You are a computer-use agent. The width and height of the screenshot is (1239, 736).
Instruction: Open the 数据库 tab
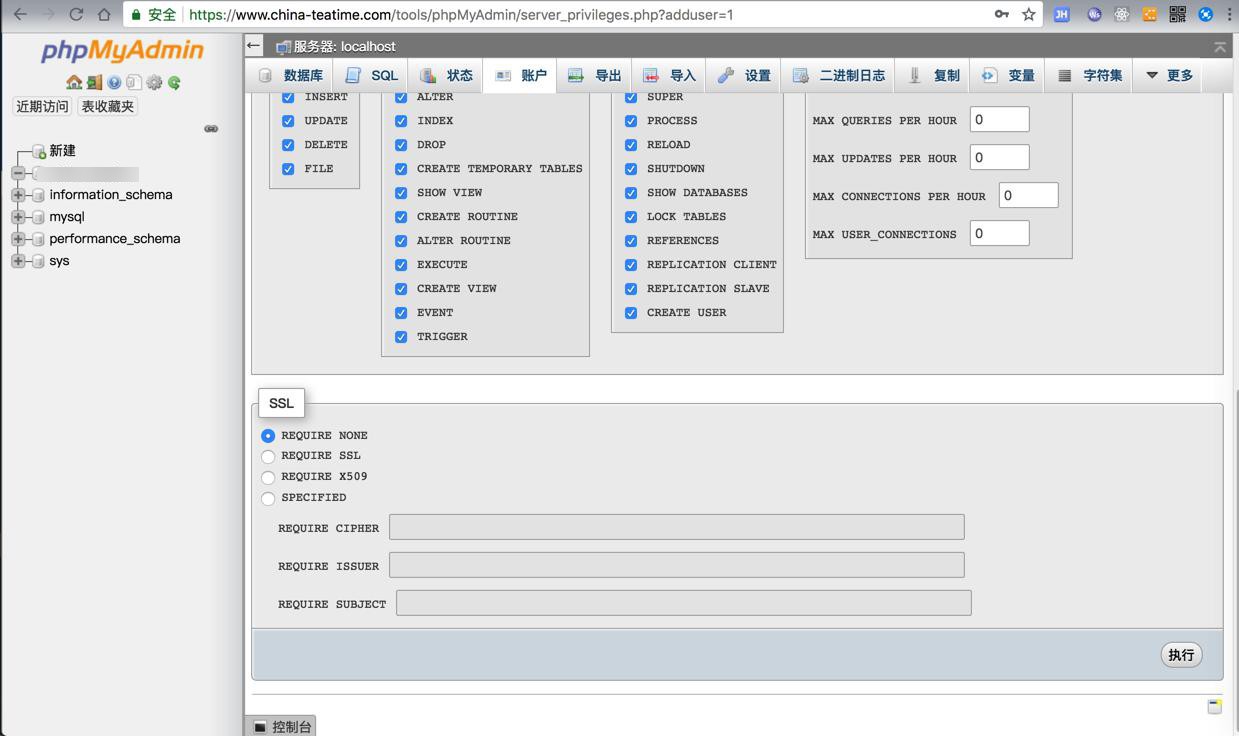291,76
